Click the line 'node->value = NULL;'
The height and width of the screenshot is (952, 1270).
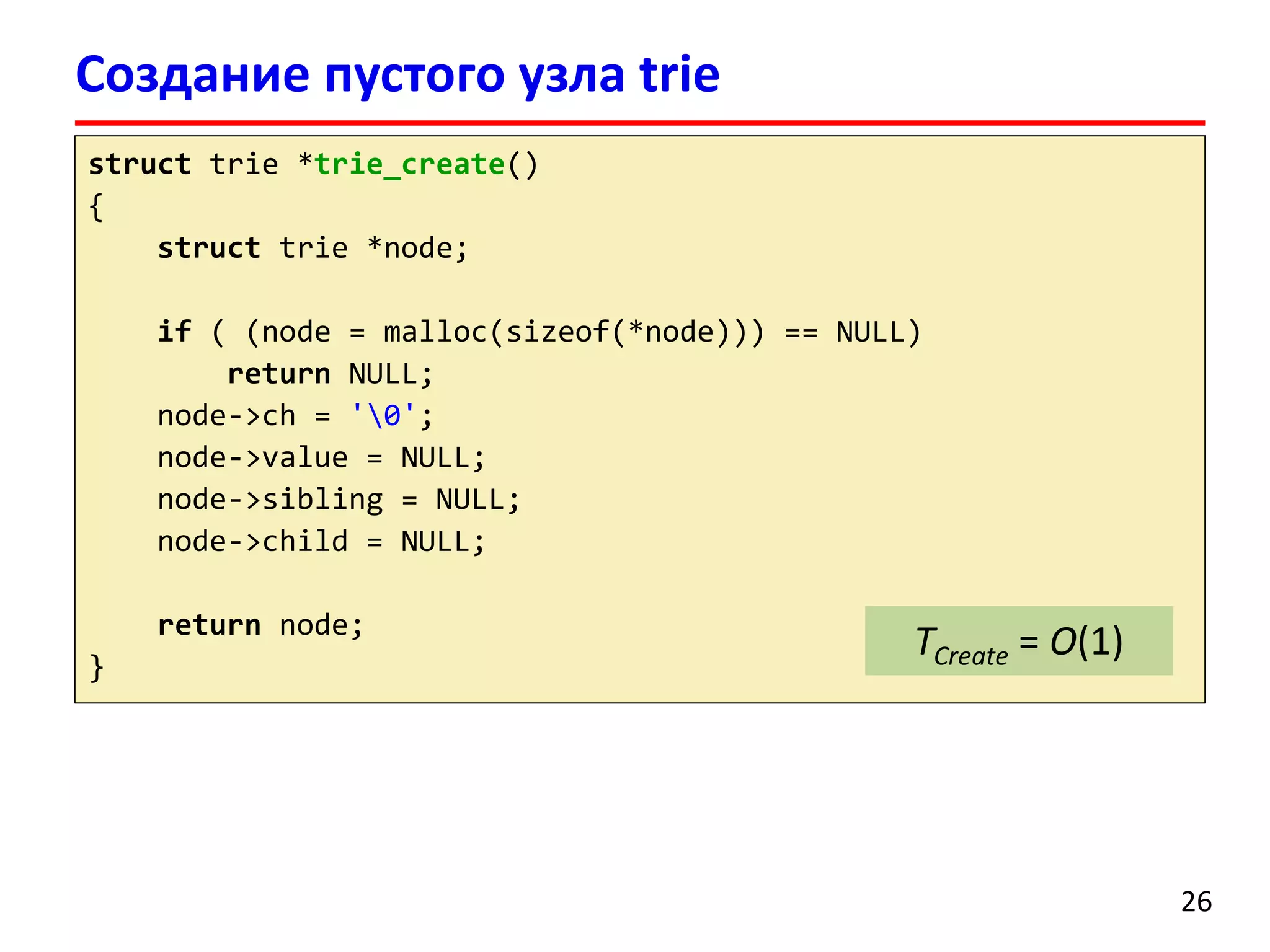321,458
